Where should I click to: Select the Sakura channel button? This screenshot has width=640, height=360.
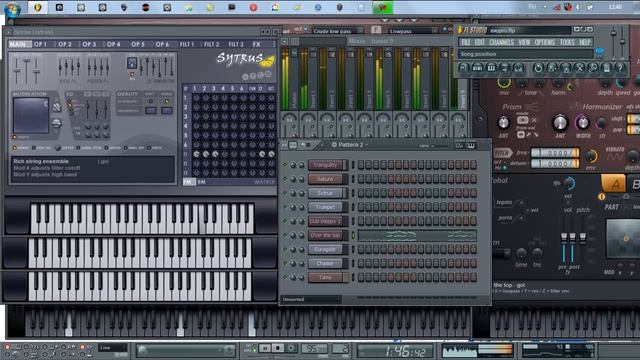click(326, 179)
